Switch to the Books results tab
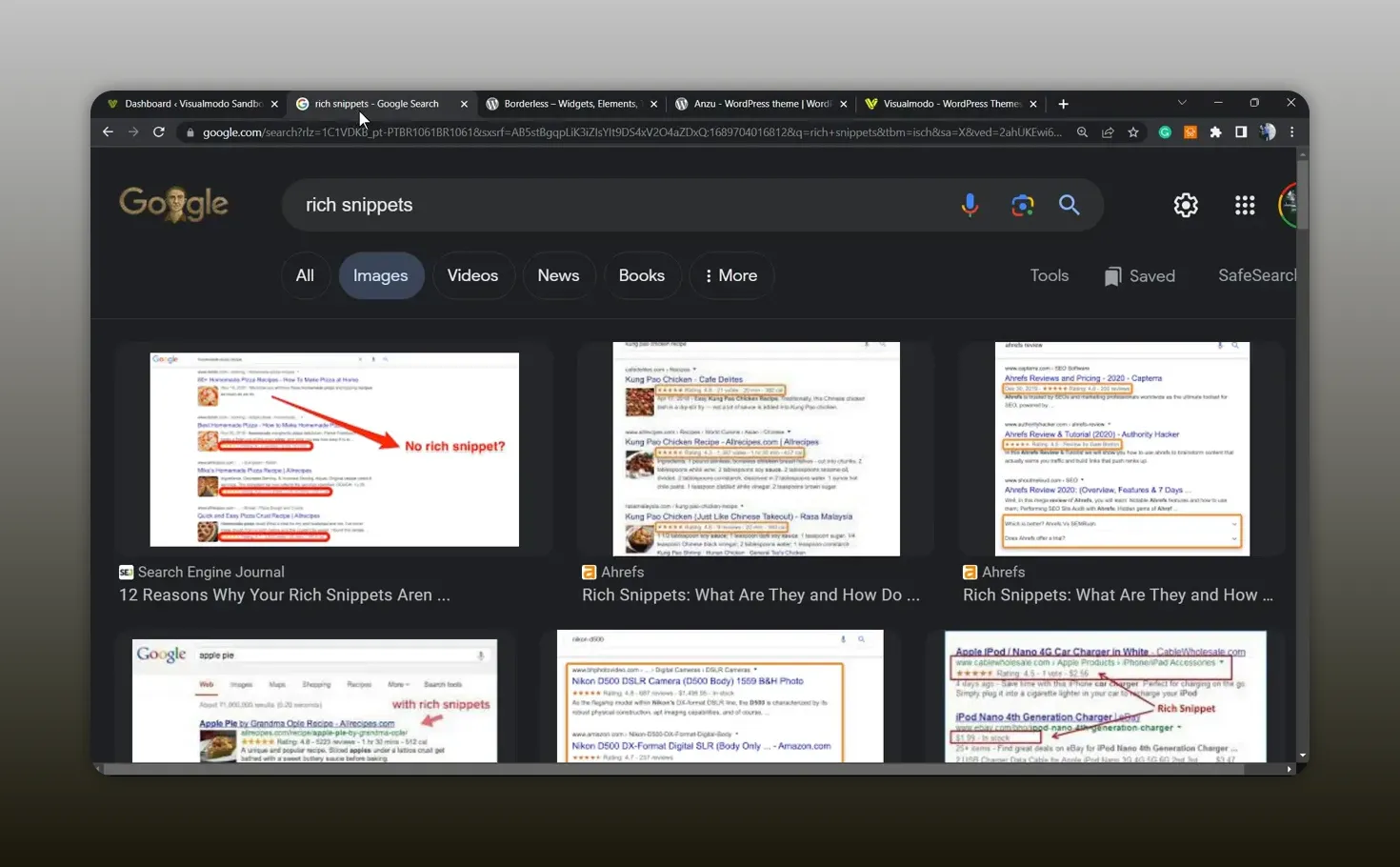Viewport: 1400px width, 867px height. [642, 275]
